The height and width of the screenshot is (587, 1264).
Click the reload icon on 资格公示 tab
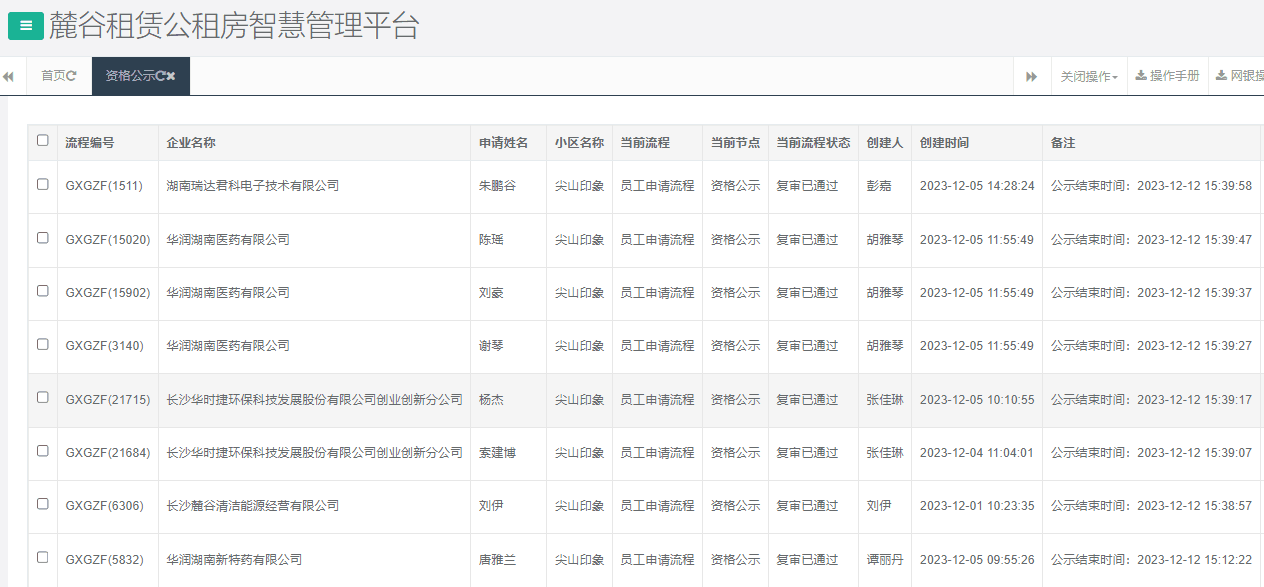[x=160, y=76]
